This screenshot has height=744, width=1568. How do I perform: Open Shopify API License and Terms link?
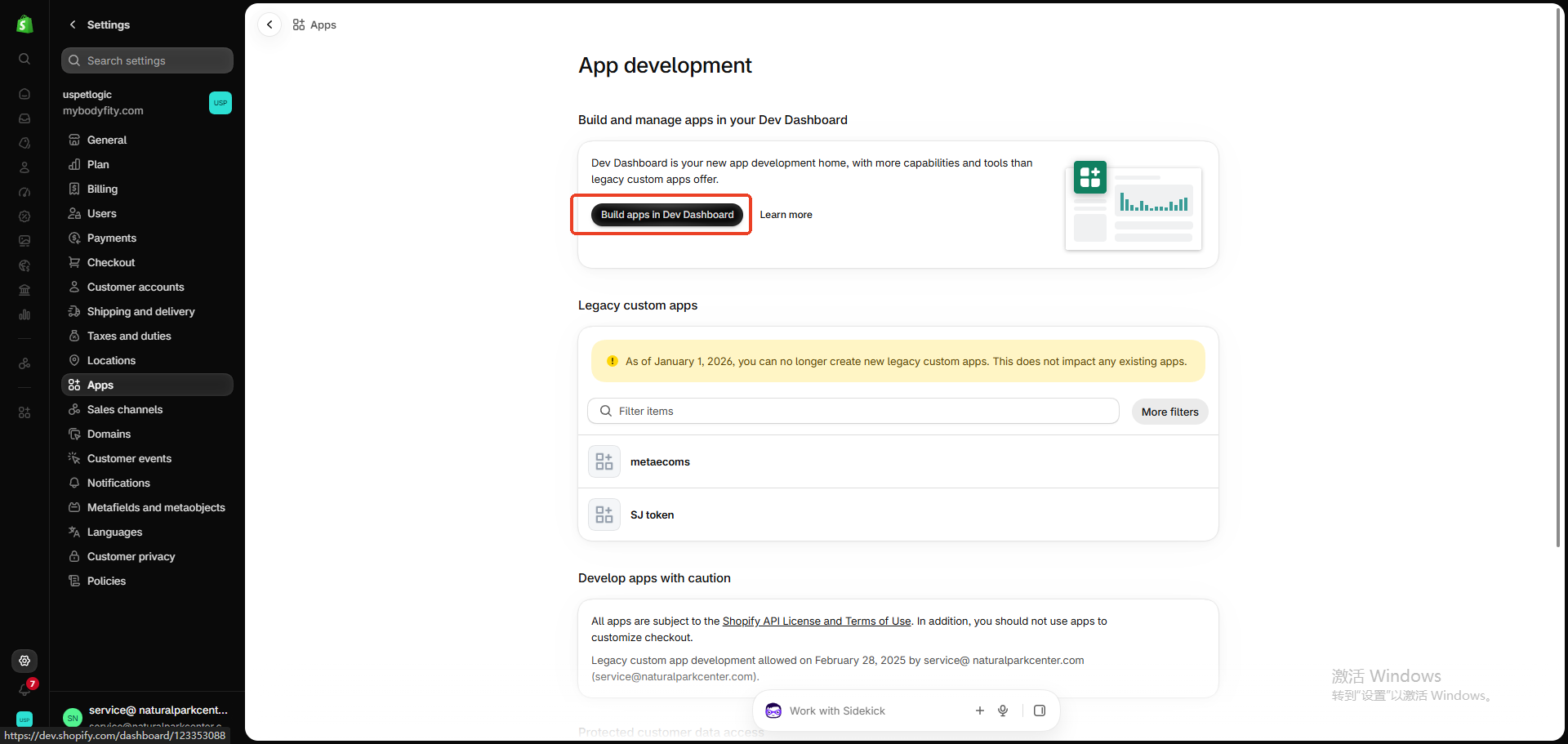pyautogui.click(x=817, y=621)
